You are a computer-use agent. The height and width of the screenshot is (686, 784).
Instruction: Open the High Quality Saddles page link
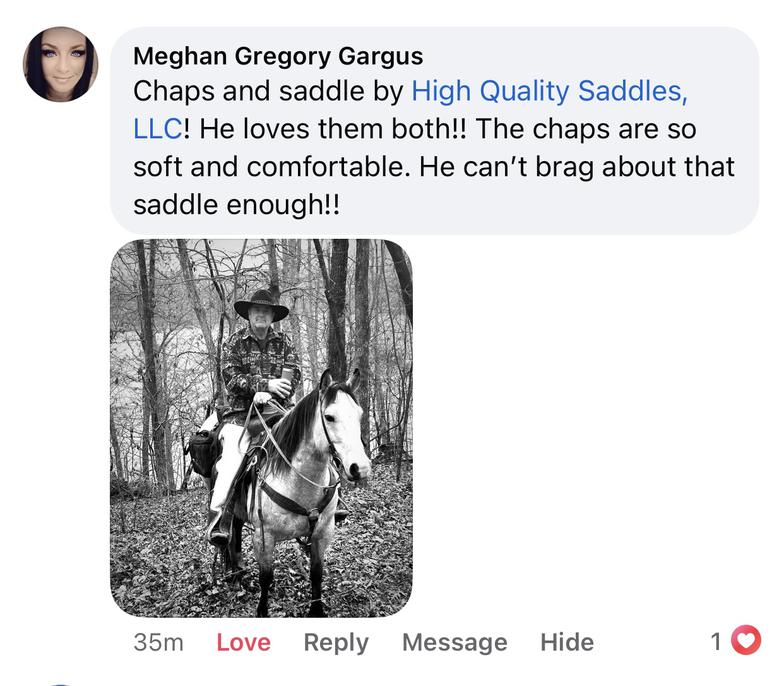point(549,92)
